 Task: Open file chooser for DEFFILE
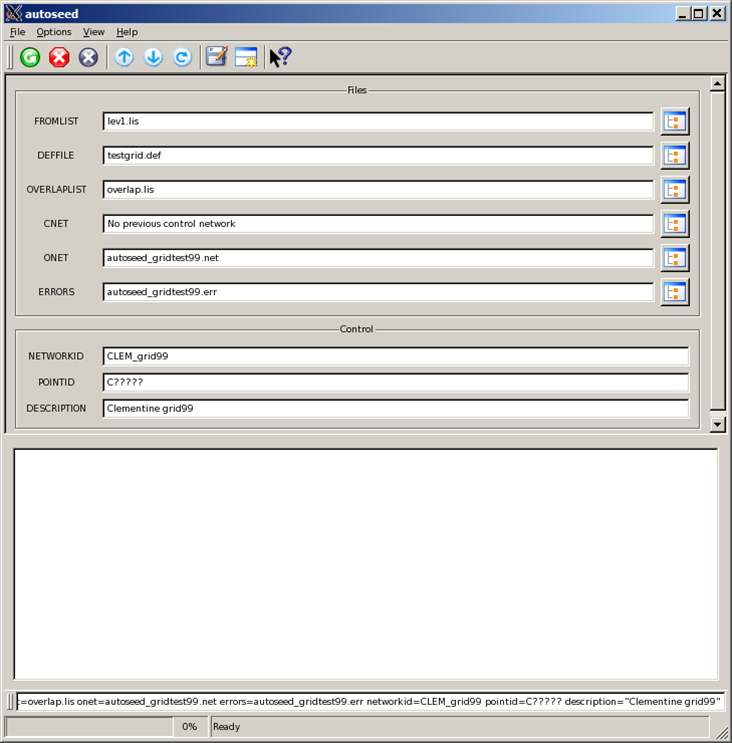[675, 155]
